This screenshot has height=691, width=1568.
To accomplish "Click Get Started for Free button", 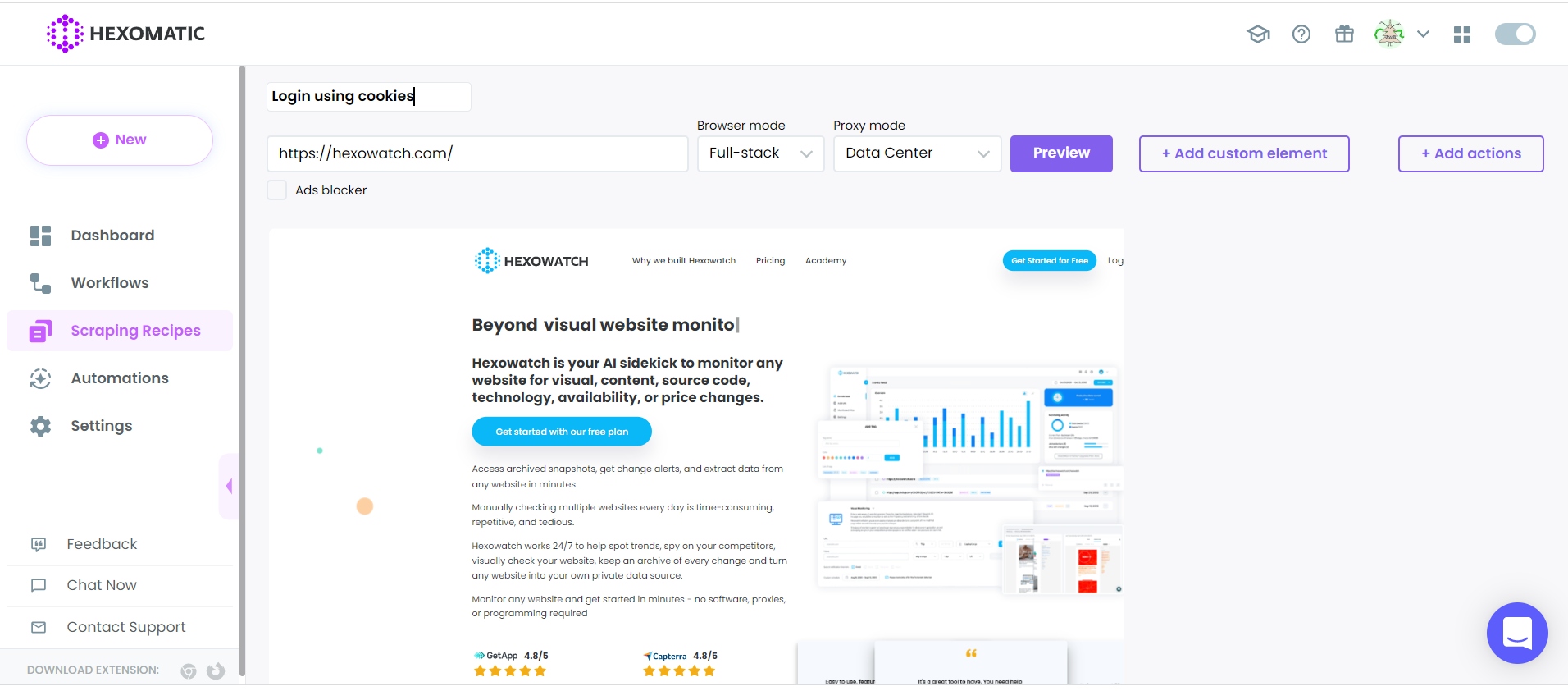I will [x=1050, y=261].
